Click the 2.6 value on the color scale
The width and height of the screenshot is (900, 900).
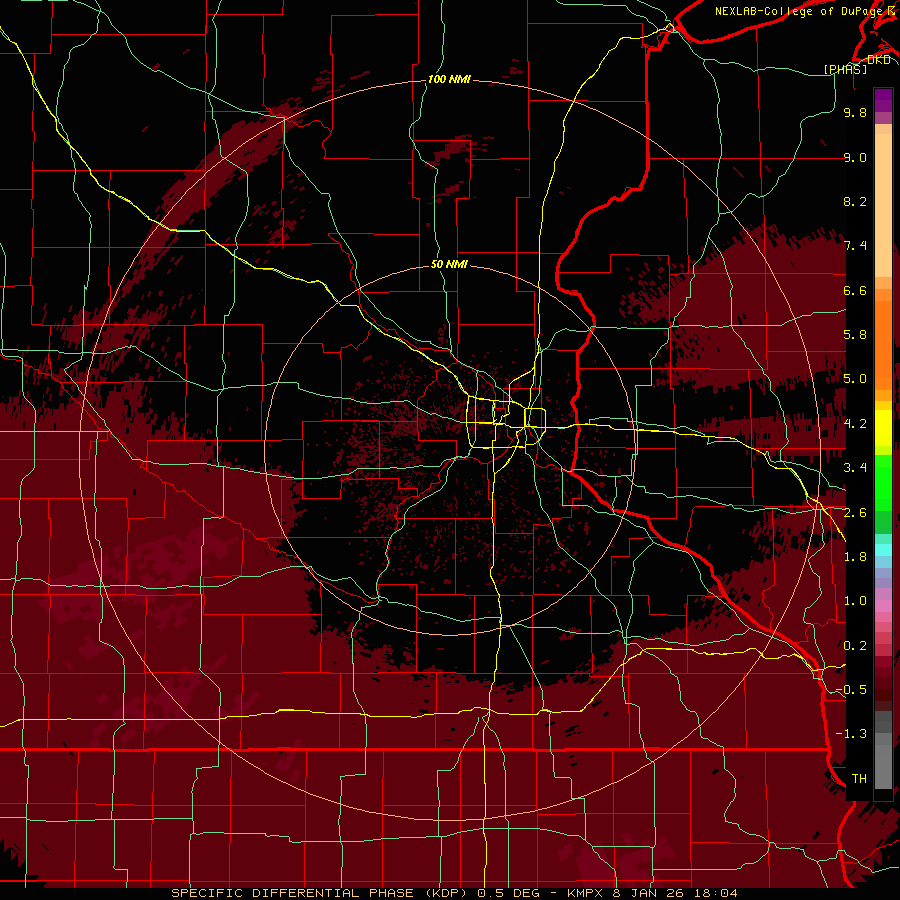coord(855,513)
